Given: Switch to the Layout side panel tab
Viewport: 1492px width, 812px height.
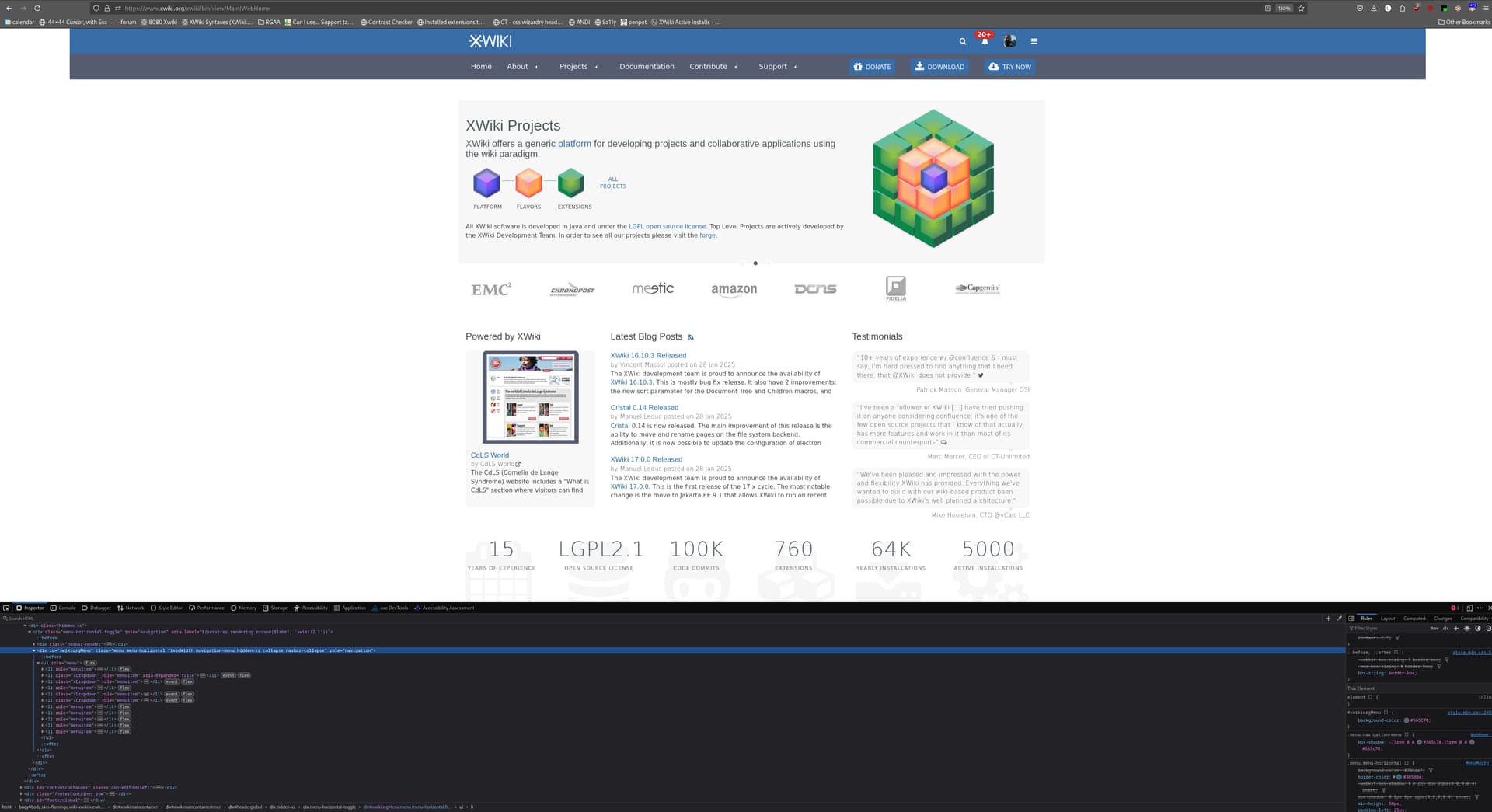Looking at the screenshot, I should [1388, 619].
